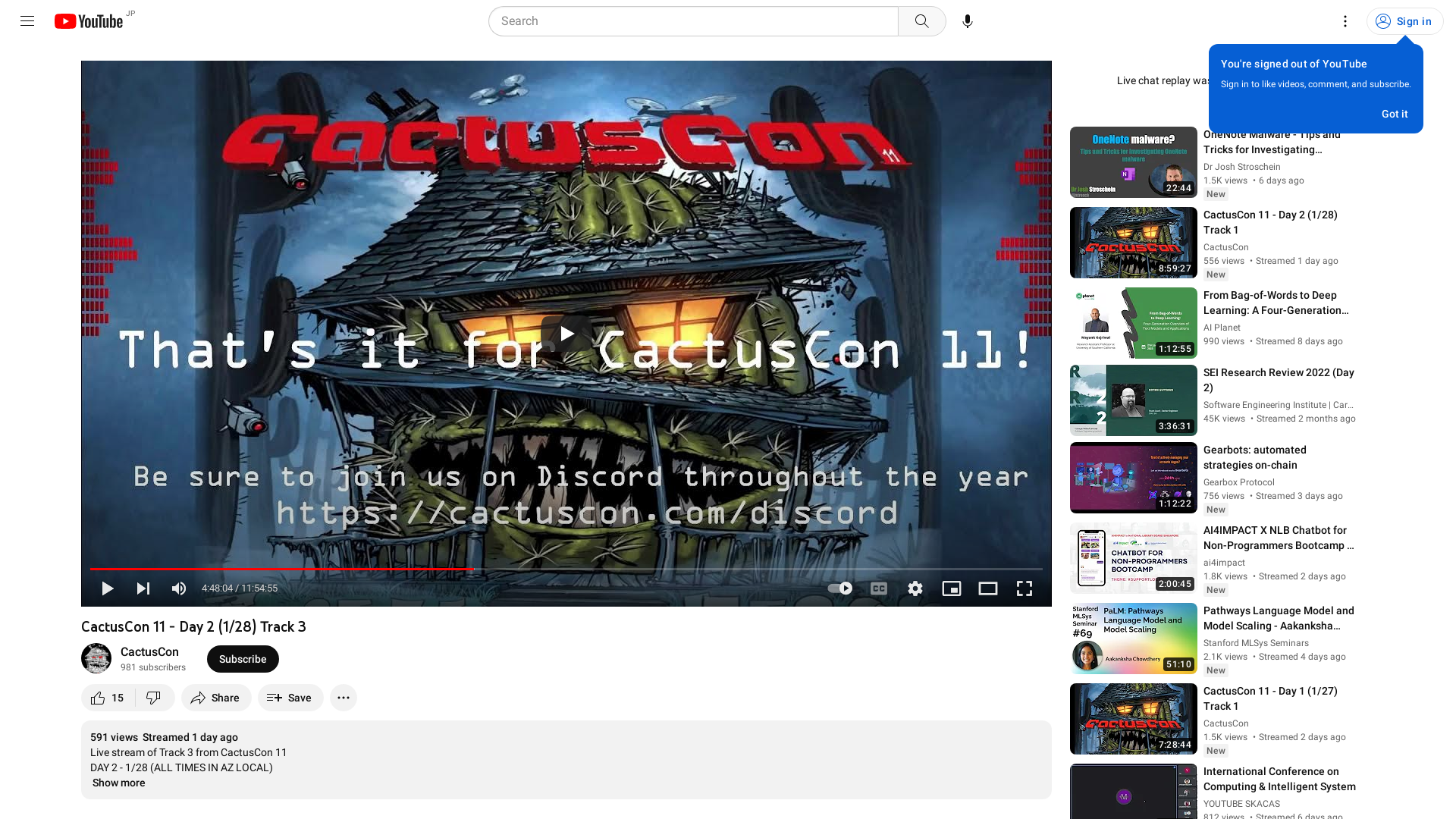Open player settings gear
Screen dimensions: 1456x819
coord(915,588)
